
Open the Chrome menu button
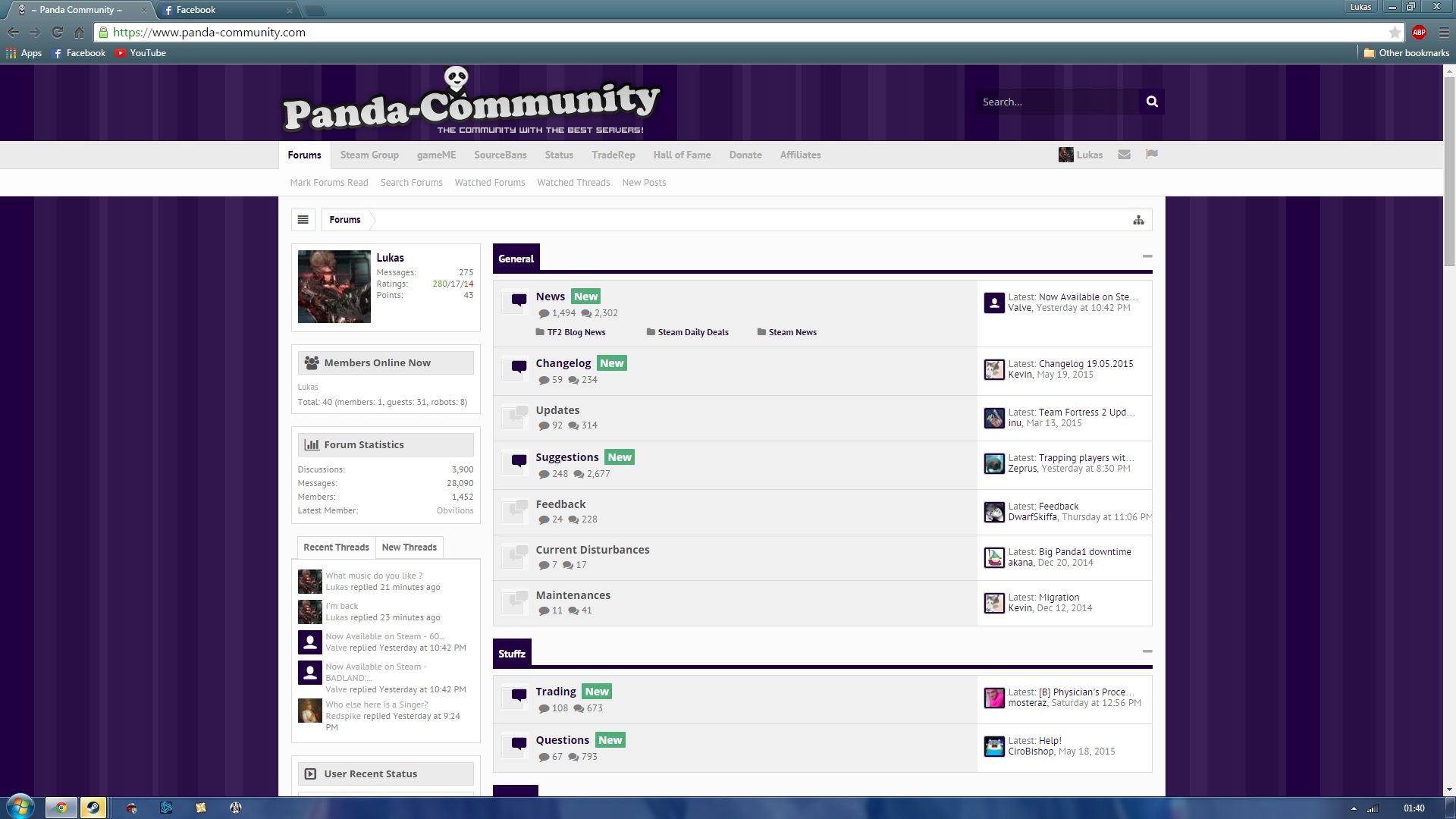click(1443, 32)
